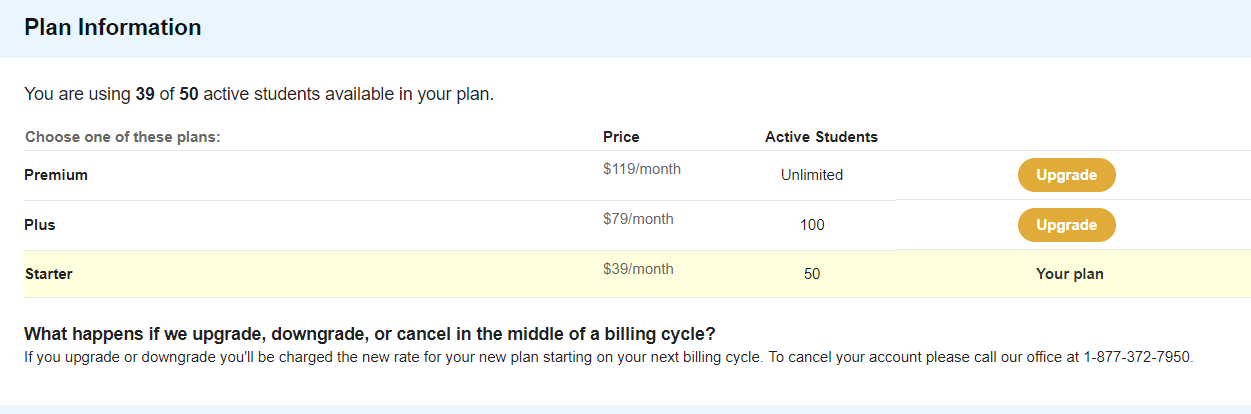Click the "Your plan" label
The height and width of the screenshot is (414, 1251).
1069,273
